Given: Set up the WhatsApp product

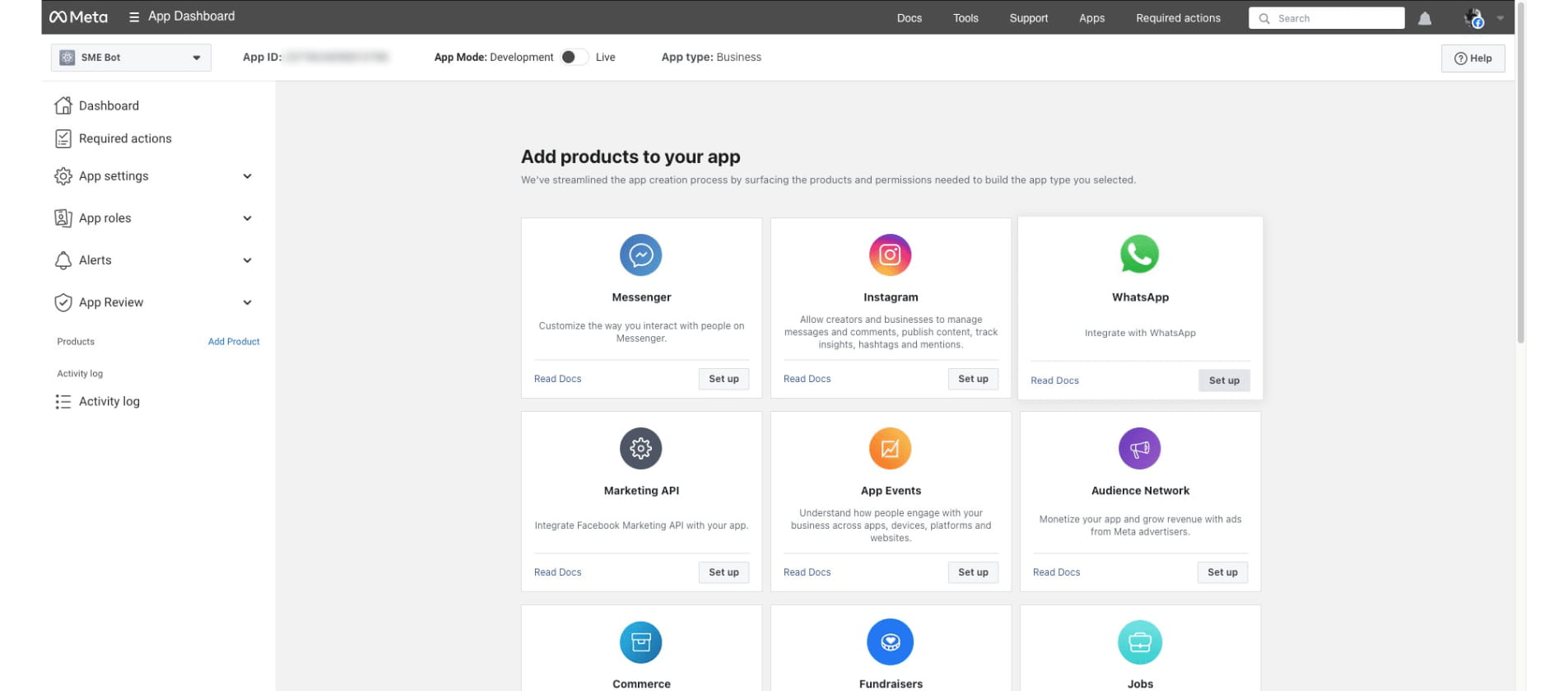Looking at the screenshot, I should coord(1224,381).
